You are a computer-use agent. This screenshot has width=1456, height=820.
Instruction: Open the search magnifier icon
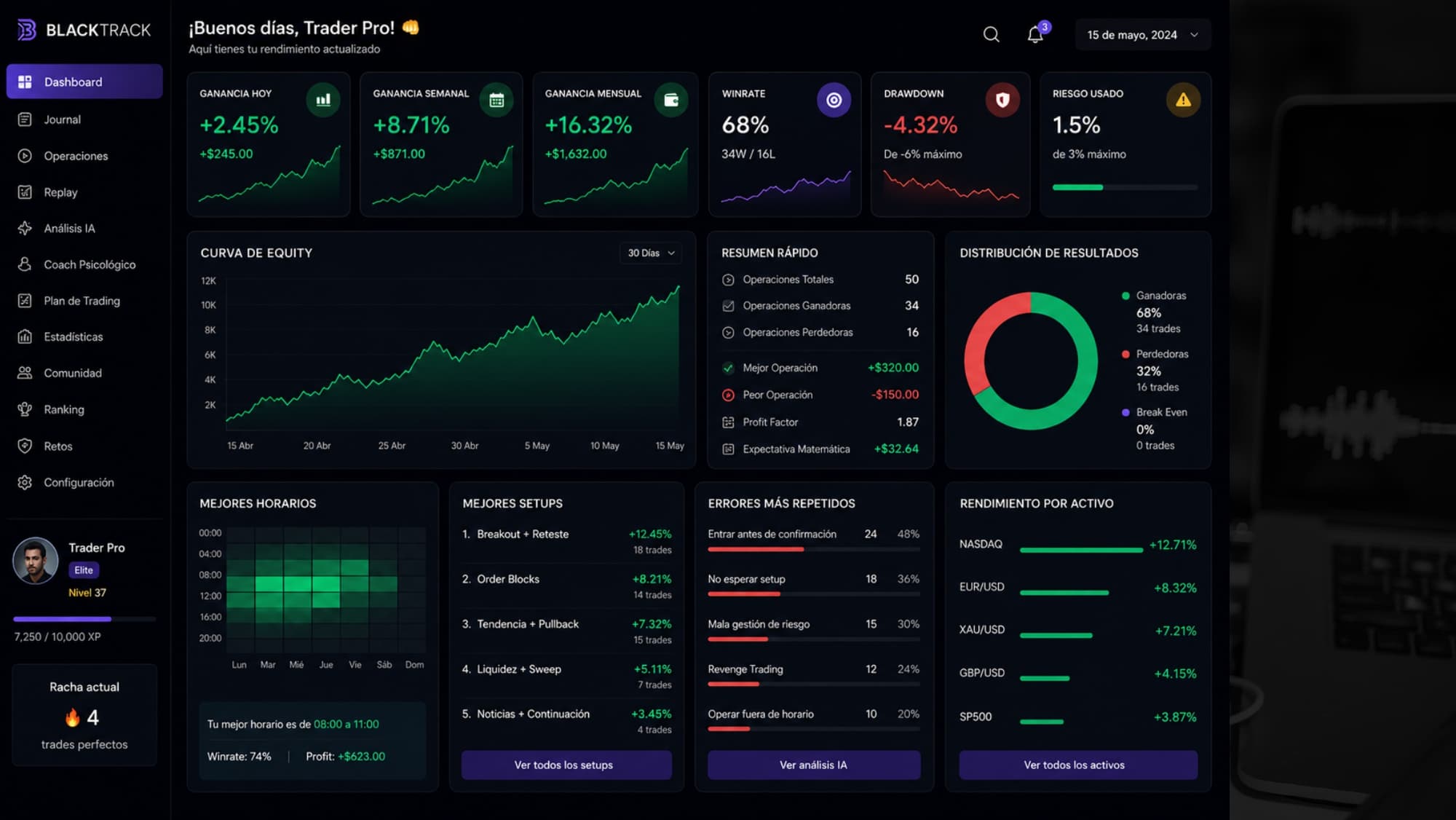pyautogui.click(x=991, y=34)
